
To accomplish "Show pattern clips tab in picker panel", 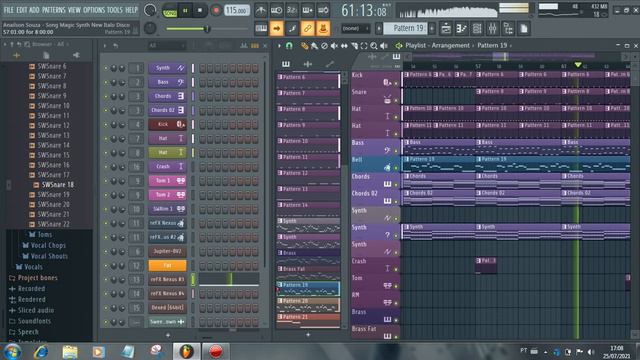I will (286, 64).
